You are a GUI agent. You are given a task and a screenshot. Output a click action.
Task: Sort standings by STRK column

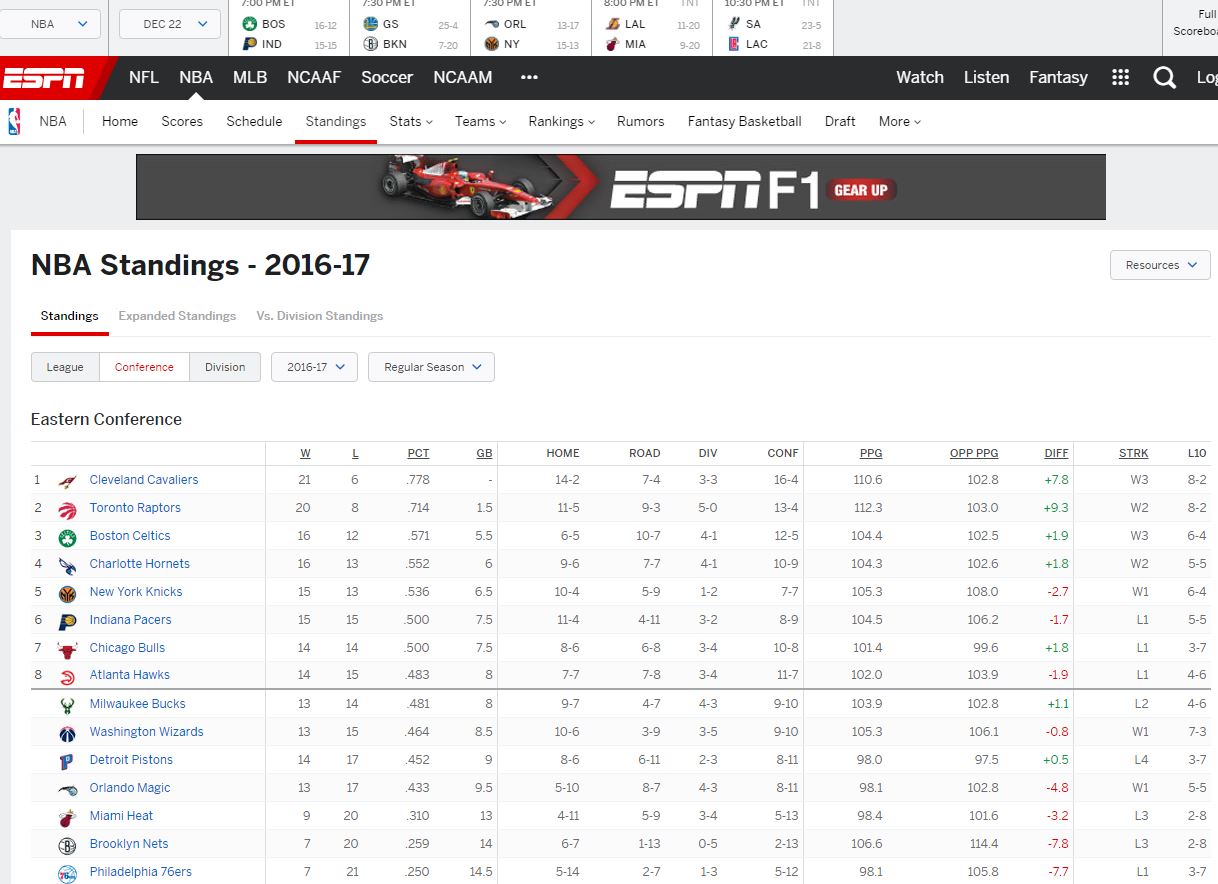click(1134, 454)
